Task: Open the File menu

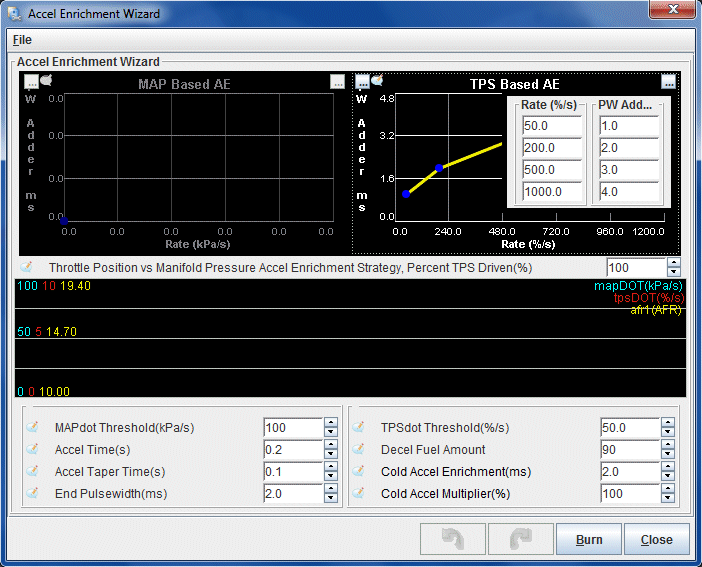Action: [22, 40]
